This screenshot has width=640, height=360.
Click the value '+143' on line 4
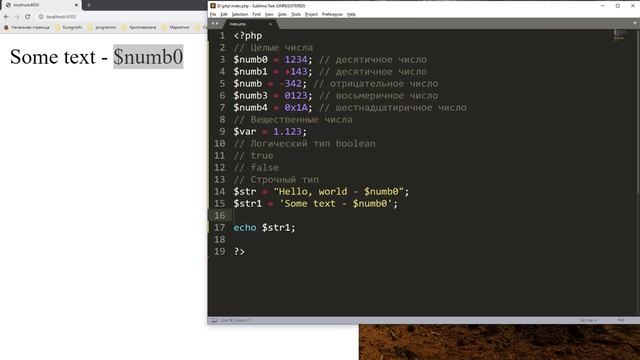coord(296,71)
